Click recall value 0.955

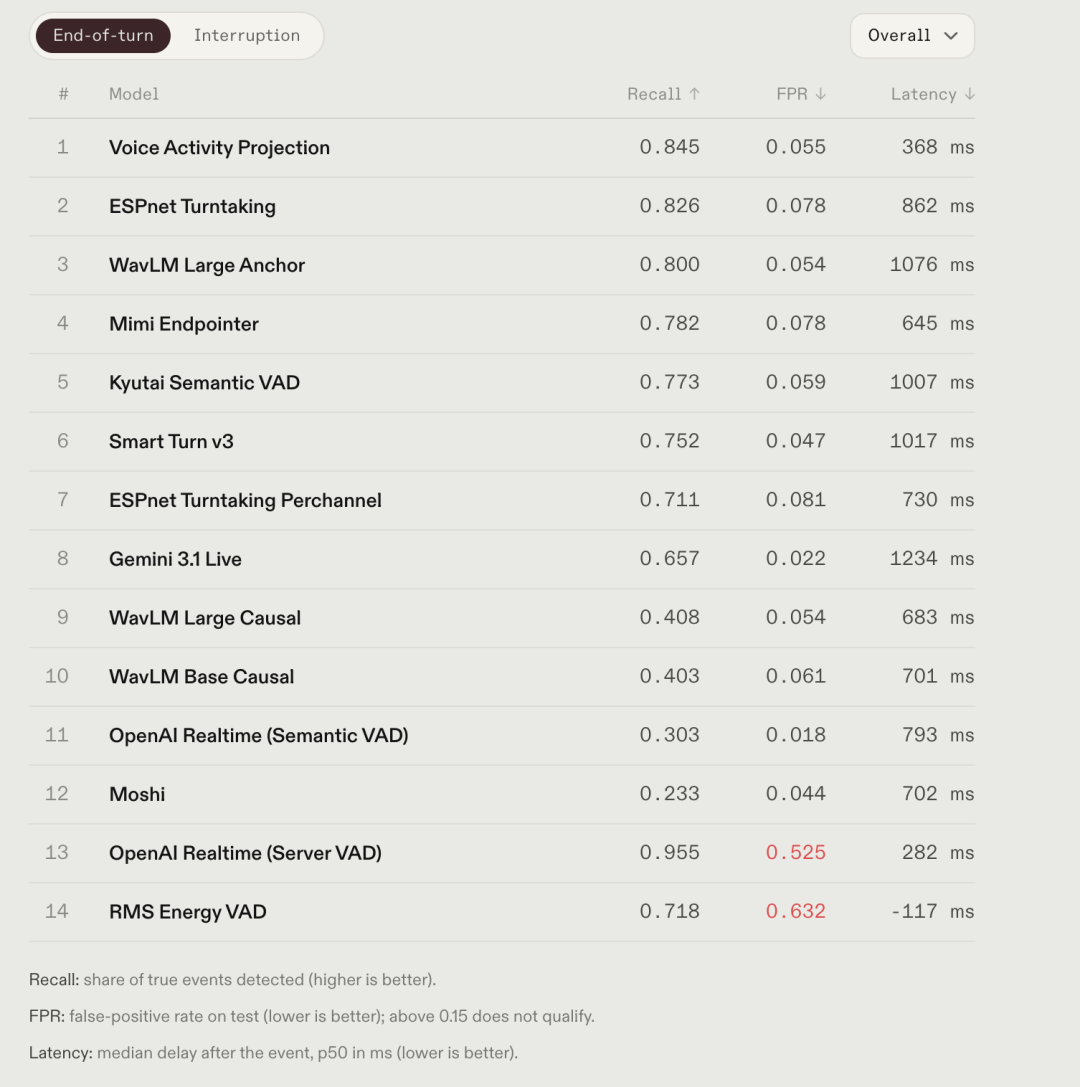[x=670, y=853]
